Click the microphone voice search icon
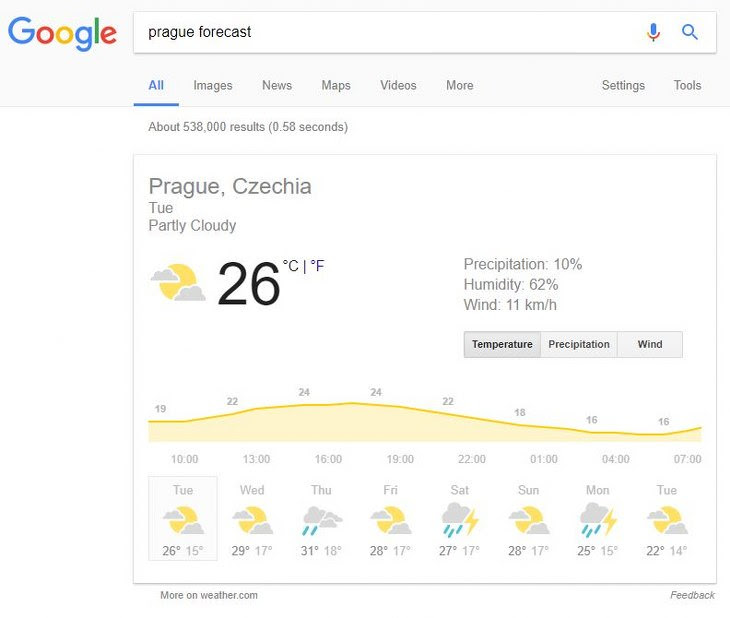 click(653, 32)
